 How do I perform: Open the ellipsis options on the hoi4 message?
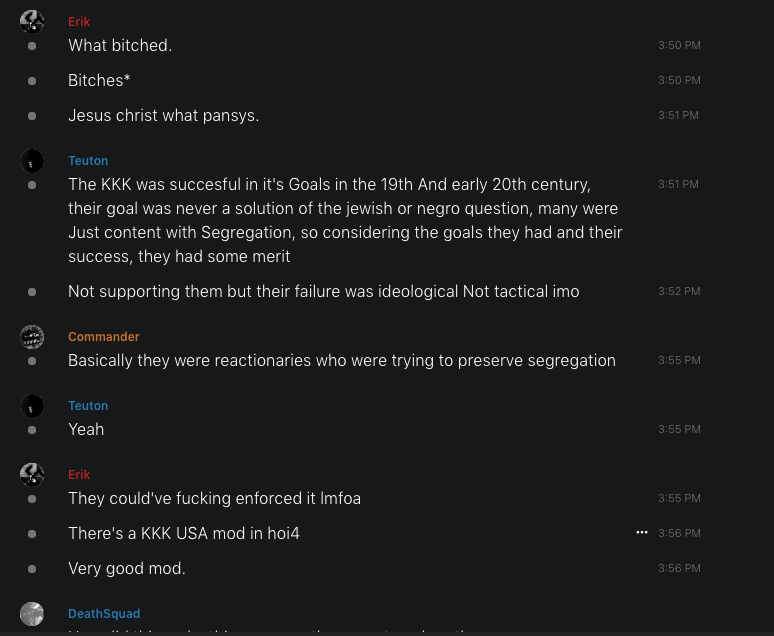pos(642,533)
